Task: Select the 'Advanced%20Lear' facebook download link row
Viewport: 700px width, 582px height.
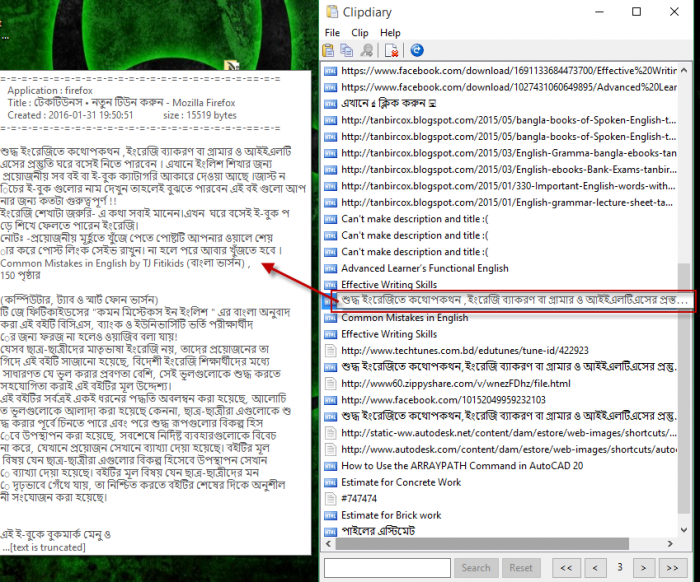Action: coord(500,87)
